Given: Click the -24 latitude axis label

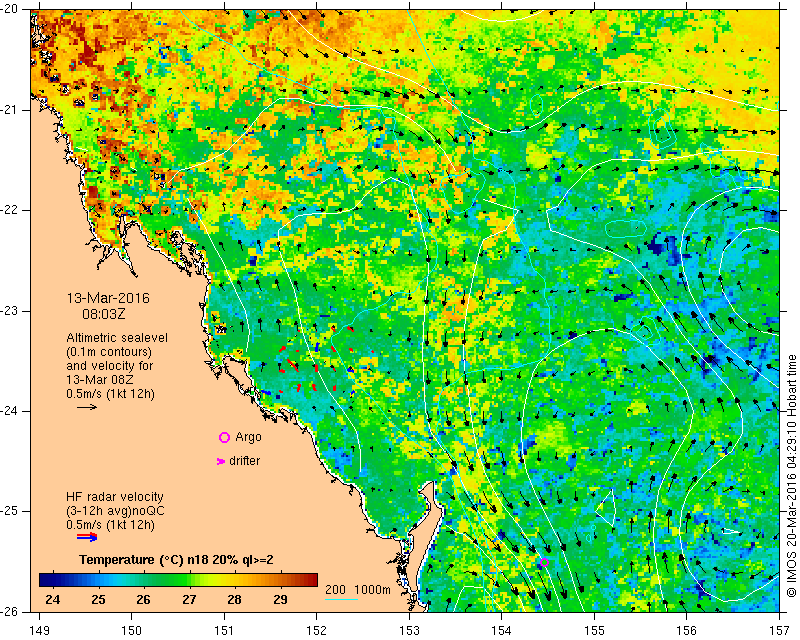Looking at the screenshot, I should 11,411.
